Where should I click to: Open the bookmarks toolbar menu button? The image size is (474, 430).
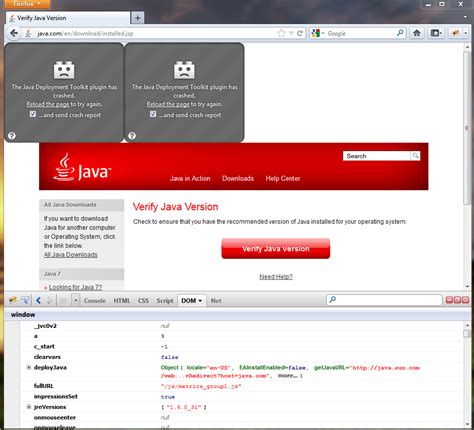tap(436, 33)
